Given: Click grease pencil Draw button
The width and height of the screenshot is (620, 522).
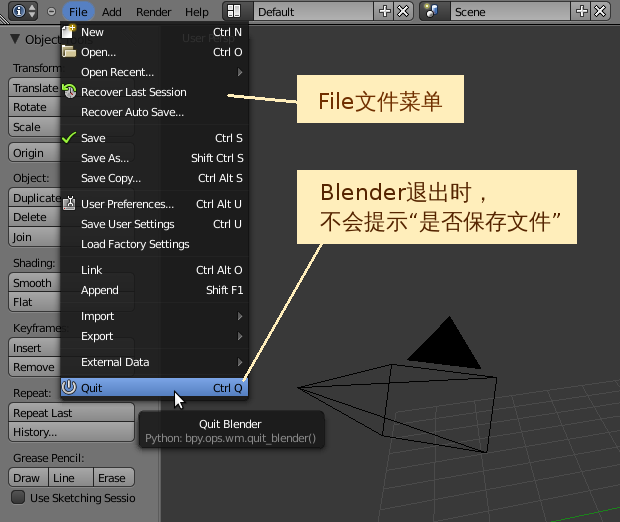Looking at the screenshot, I should click(28, 478).
